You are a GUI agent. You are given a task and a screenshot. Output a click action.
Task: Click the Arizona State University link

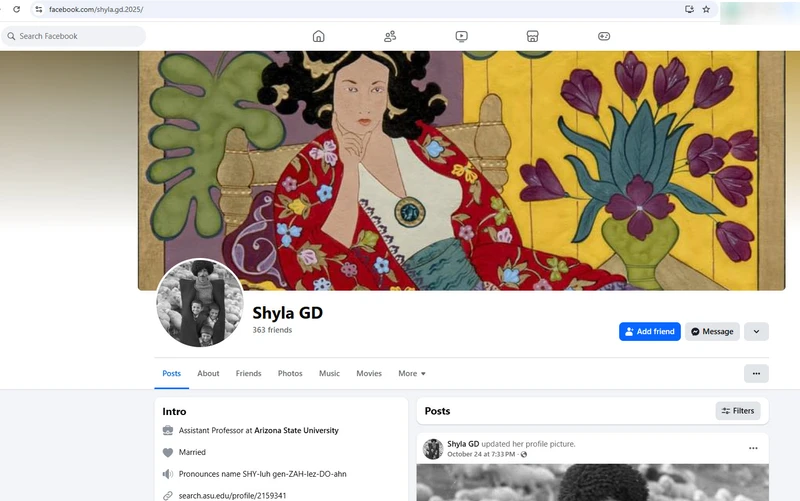point(296,431)
